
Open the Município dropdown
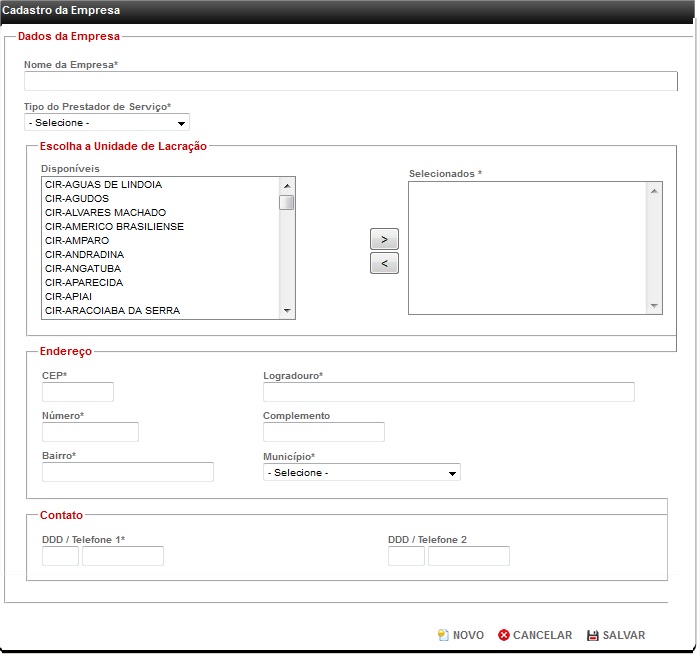[x=363, y=474]
